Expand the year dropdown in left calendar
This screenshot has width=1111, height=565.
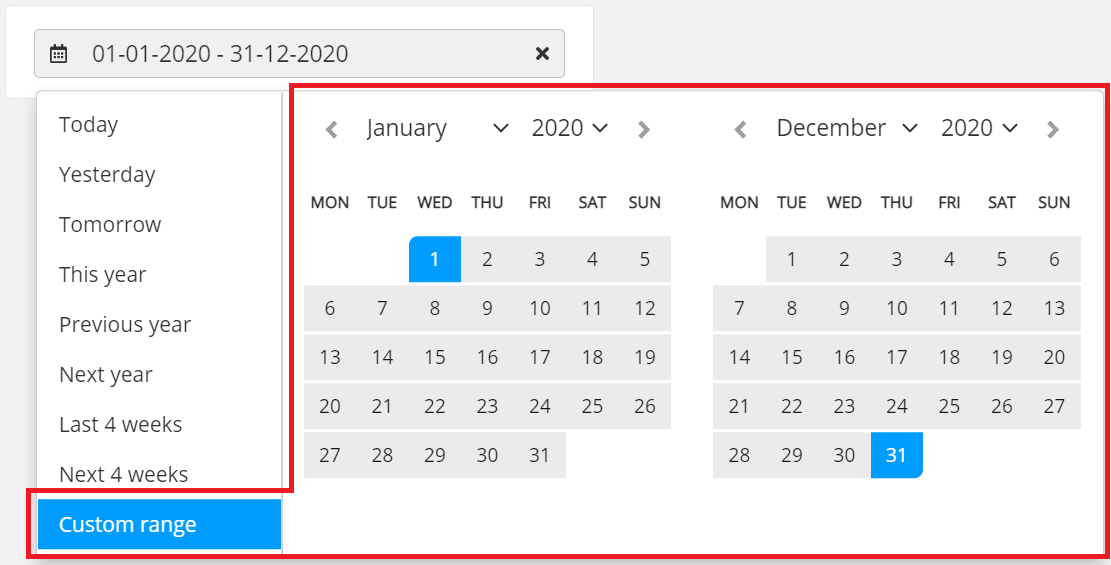[570, 128]
